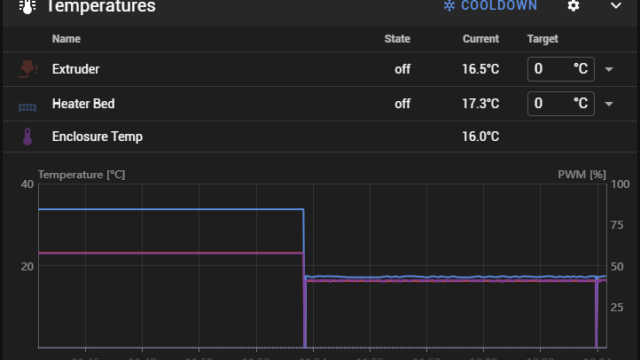Click the State column header
640x360 pixels.
pos(397,39)
